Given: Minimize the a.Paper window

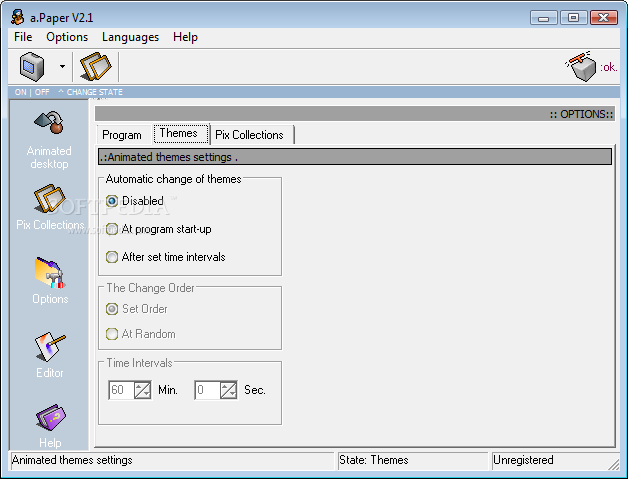Looking at the screenshot, I should pyautogui.click(x=543, y=18).
